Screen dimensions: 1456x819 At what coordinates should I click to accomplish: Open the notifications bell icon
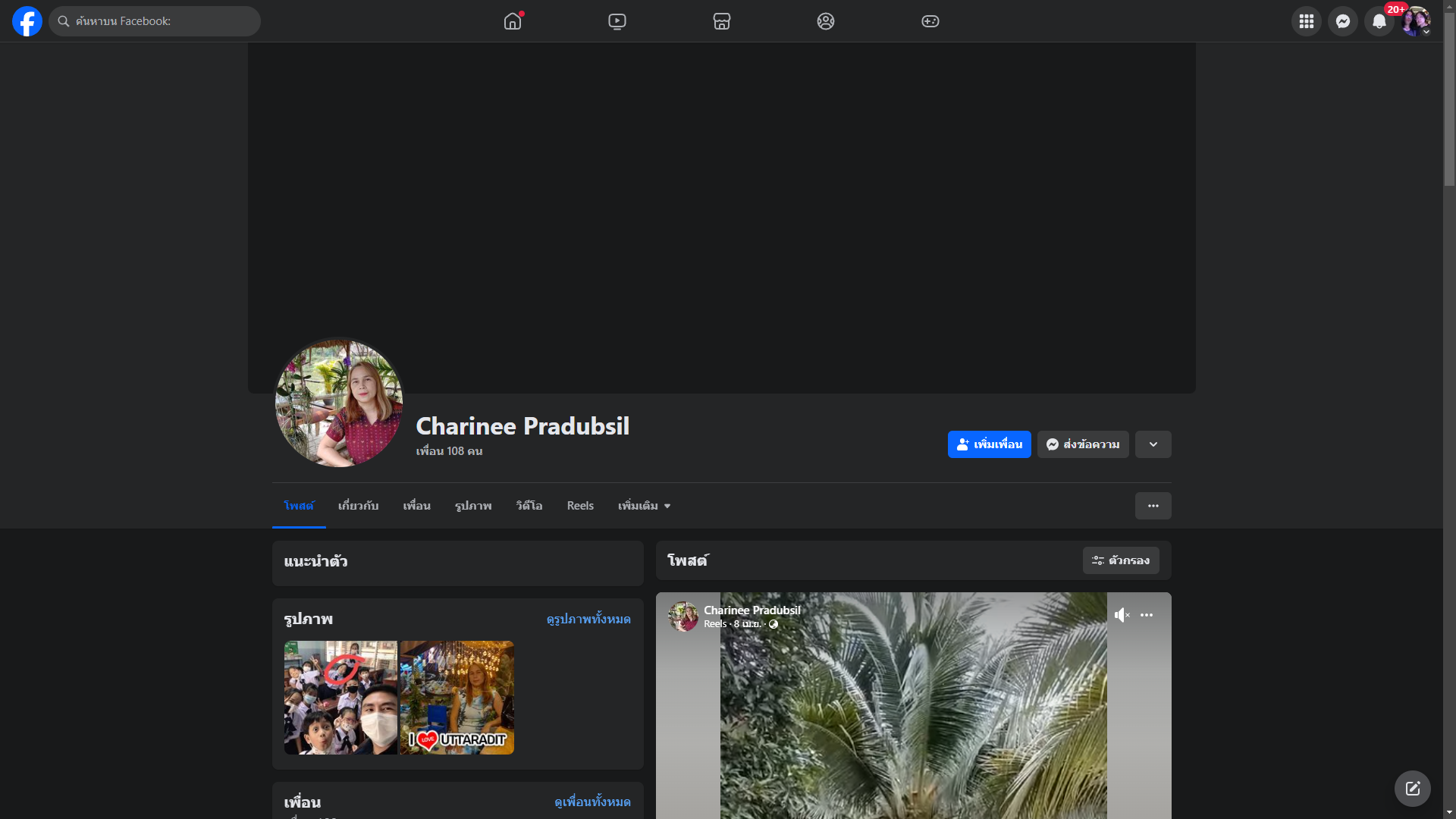pos(1379,21)
